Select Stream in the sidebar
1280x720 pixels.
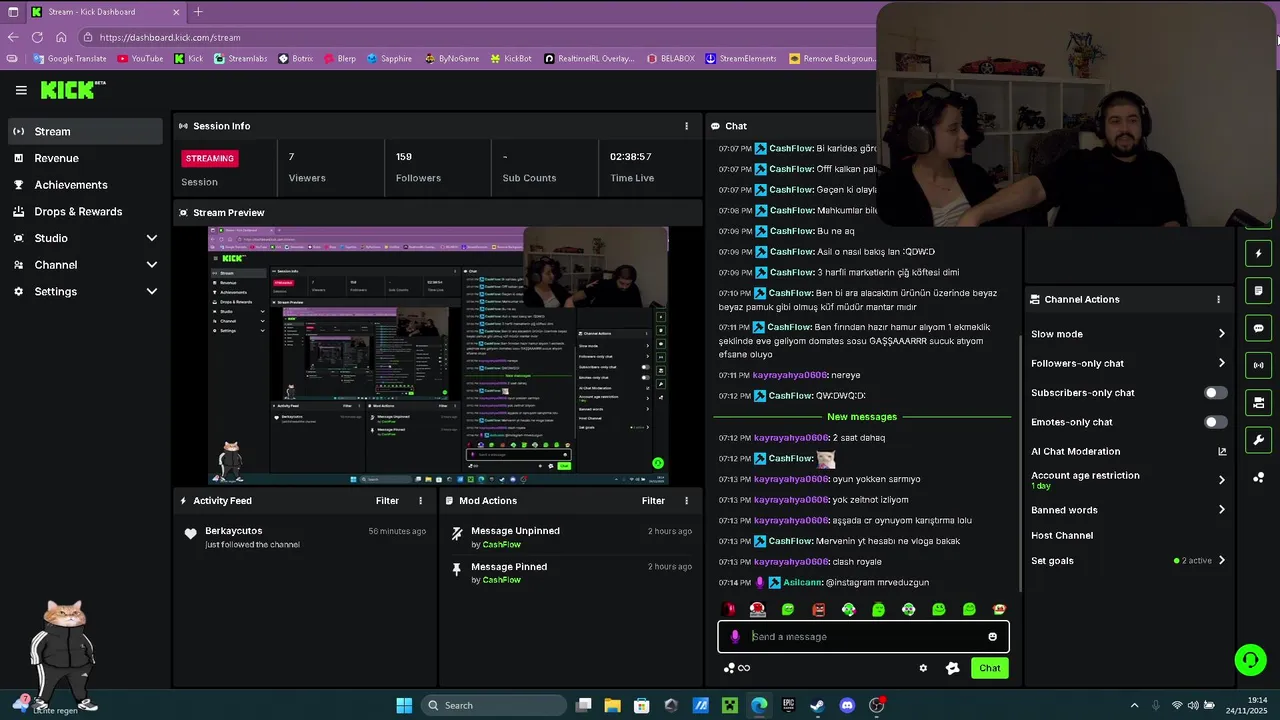pyautogui.click(x=85, y=131)
